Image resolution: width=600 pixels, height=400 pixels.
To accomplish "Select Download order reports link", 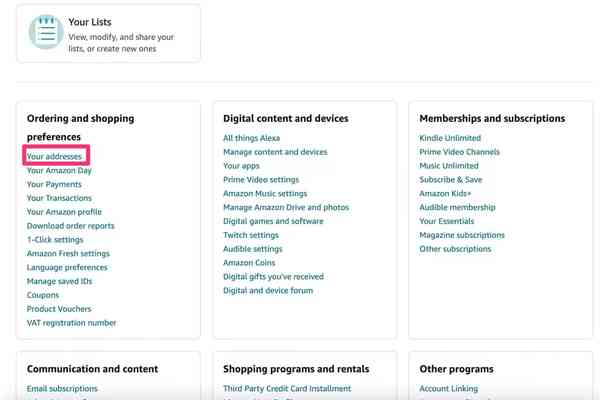I will pyautogui.click(x=70, y=226).
